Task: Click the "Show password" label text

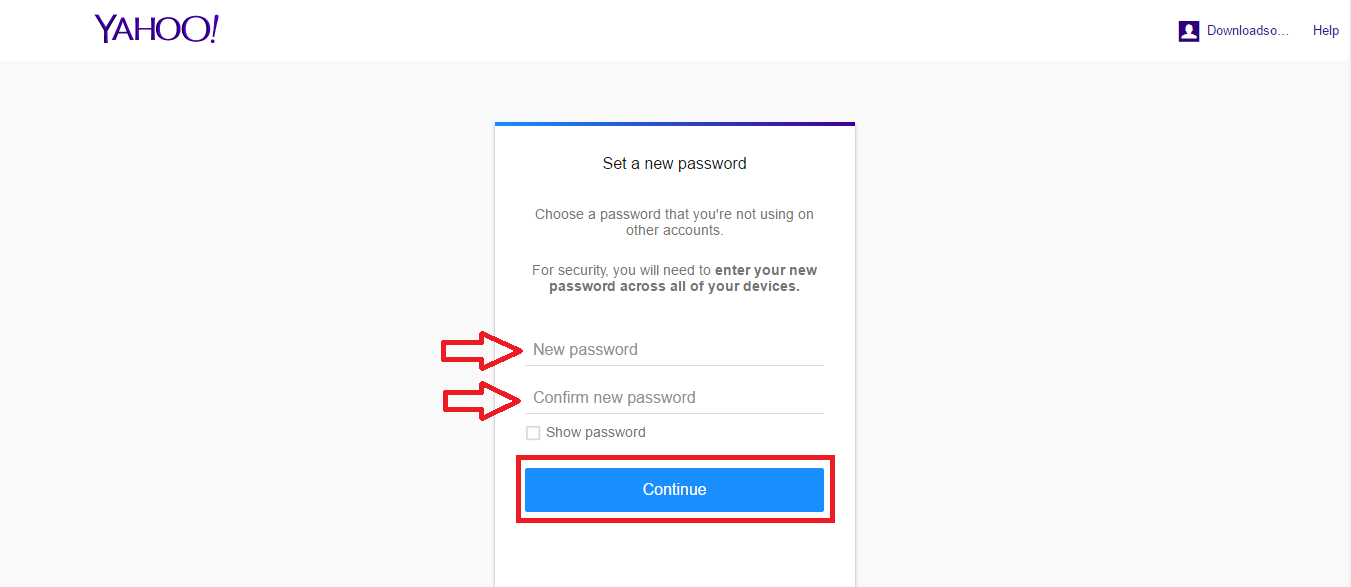Action: (x=596, y=433)
